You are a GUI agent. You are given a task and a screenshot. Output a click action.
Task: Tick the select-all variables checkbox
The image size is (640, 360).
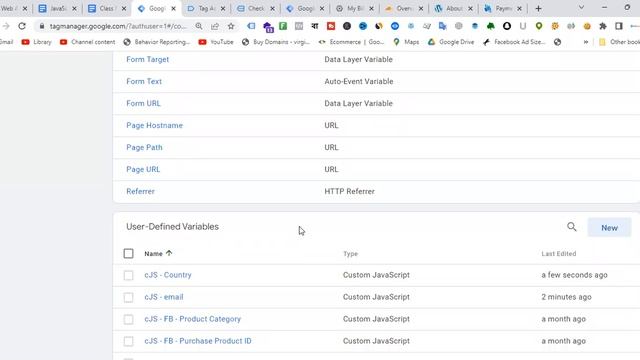pyautogui.click(x=129, y=253)
